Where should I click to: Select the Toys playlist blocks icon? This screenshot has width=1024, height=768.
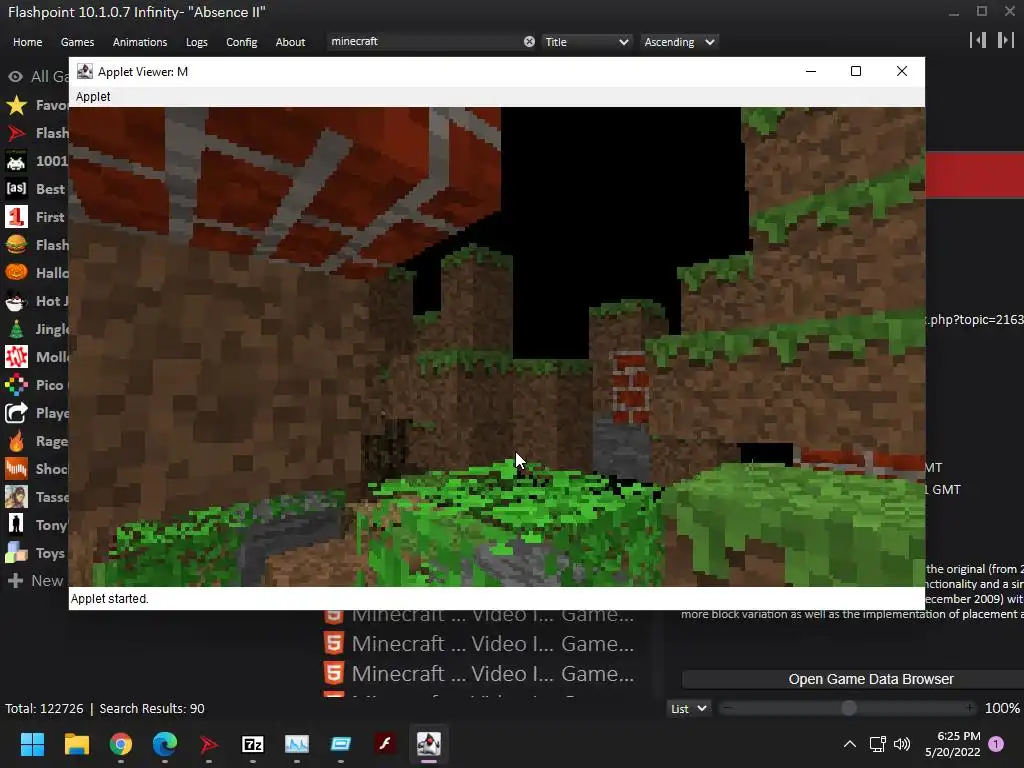pyautogui.click(x=16, y=553)
